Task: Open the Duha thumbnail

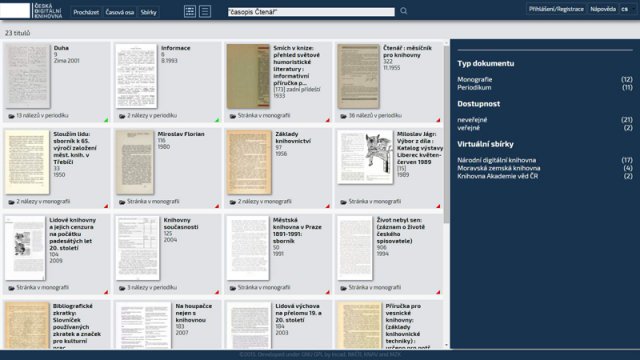Action: [28, 76]
